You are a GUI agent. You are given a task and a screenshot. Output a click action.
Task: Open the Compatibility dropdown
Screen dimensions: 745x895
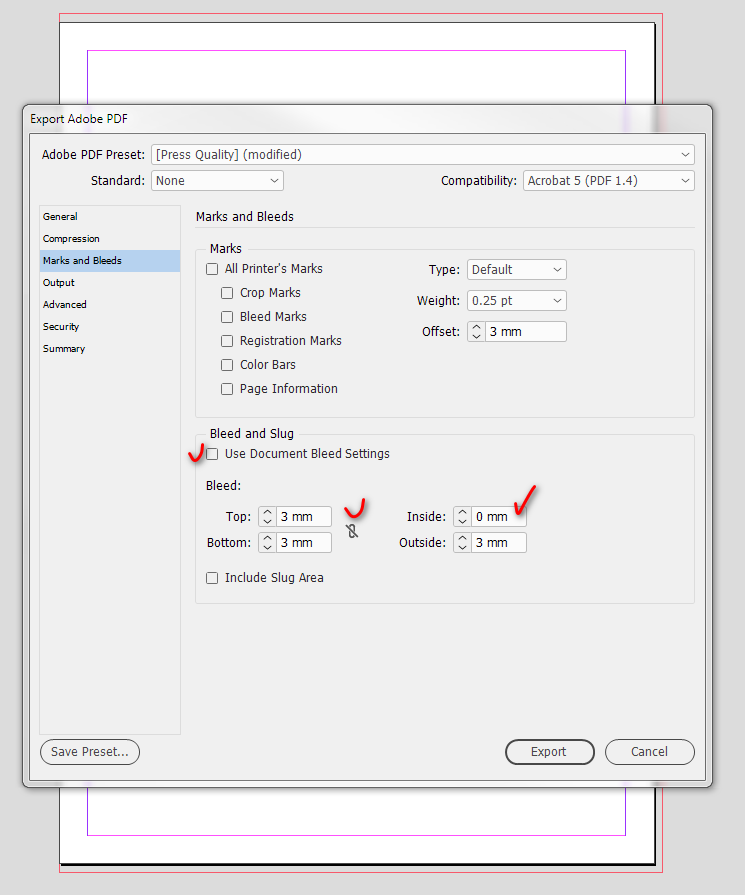609,181
